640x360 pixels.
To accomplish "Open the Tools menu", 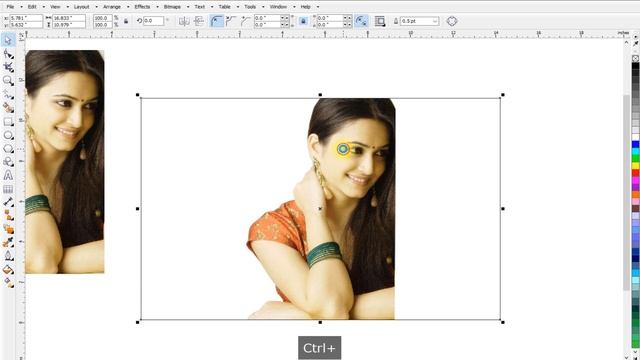I will click(250, 7).
